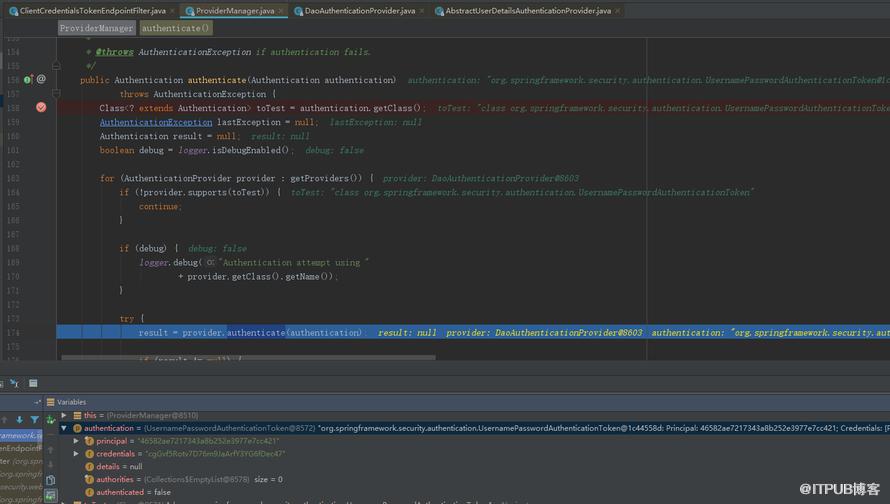Click the implements-method gutter icon on line 156
890x504 pixels.
(28, 79)
